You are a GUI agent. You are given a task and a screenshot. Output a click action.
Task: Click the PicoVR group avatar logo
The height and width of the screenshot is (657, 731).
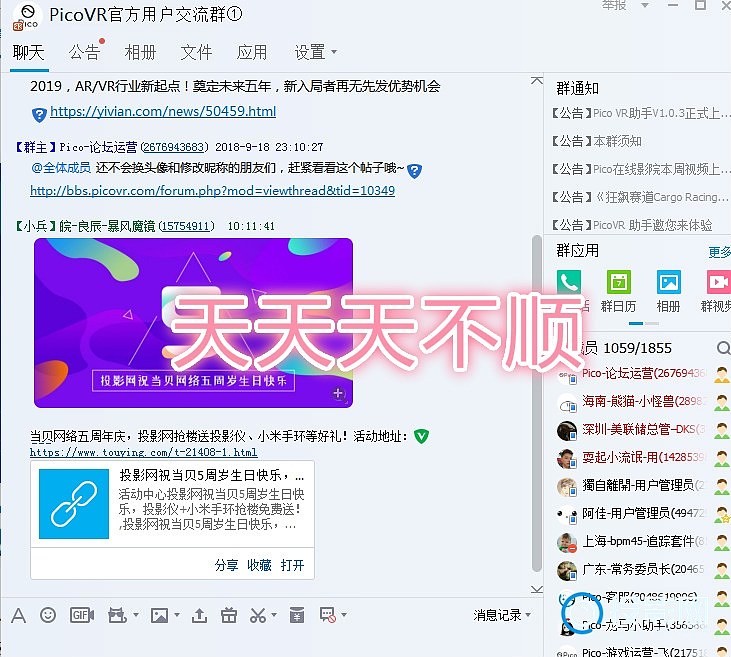click(27, 17)
